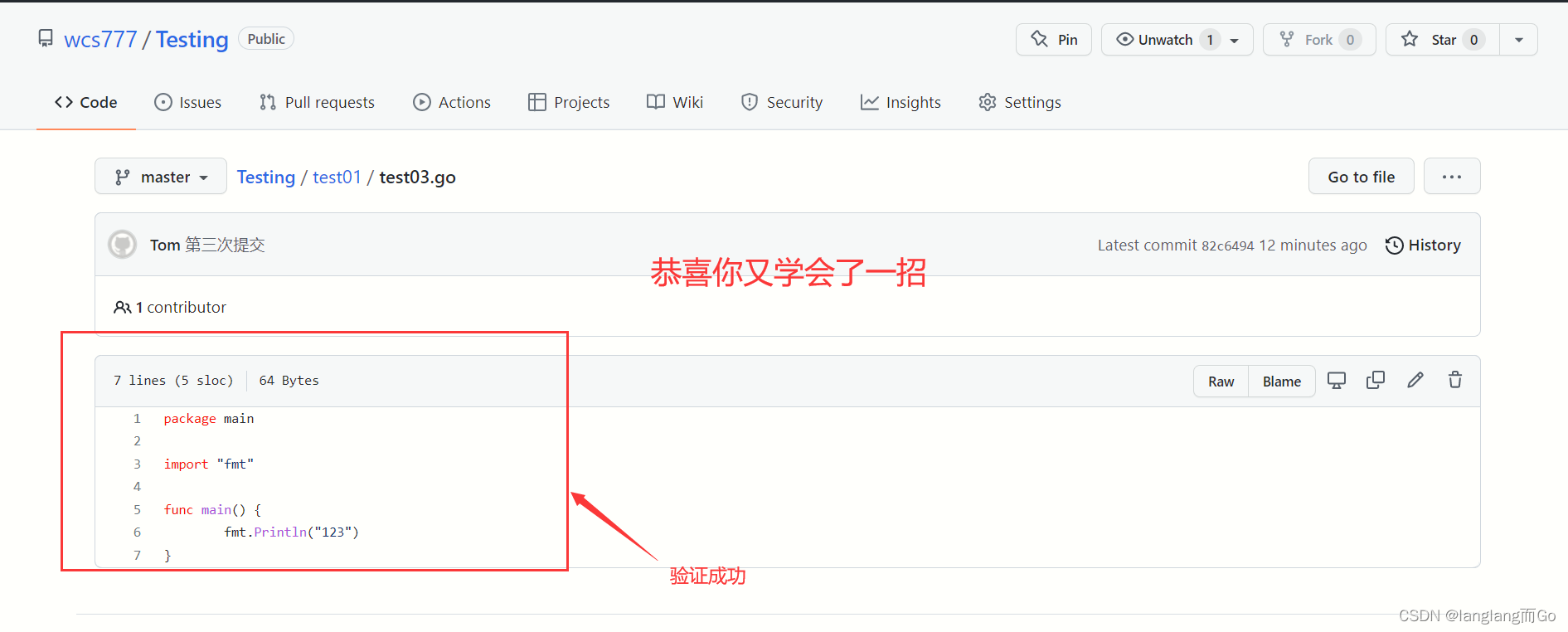This screenshot has height=632, width=1568.
Task: Click the repository icon beside wcs777
Action: [46, 38]
